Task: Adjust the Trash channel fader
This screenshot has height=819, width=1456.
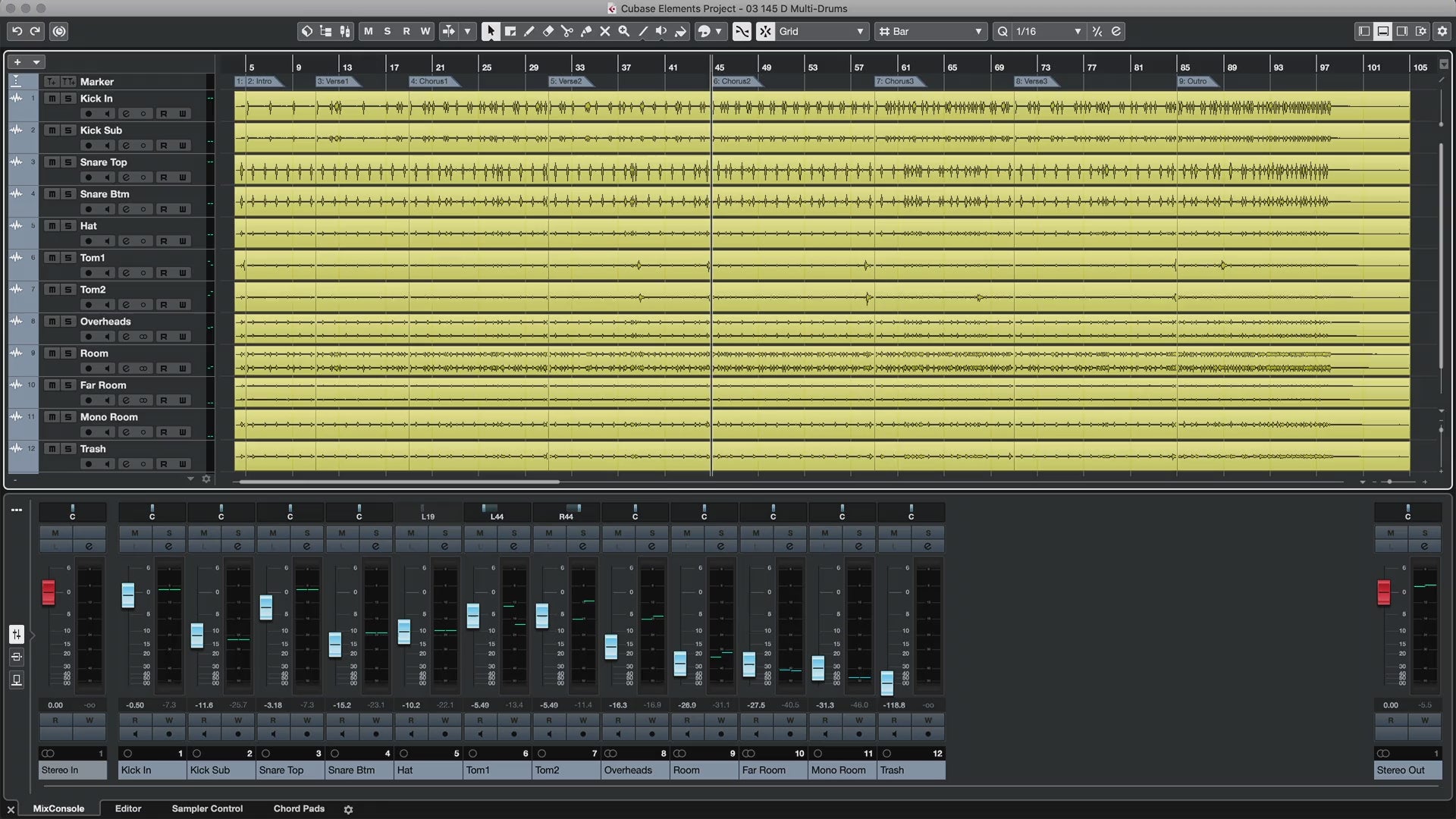Action: tap(887, 682)
